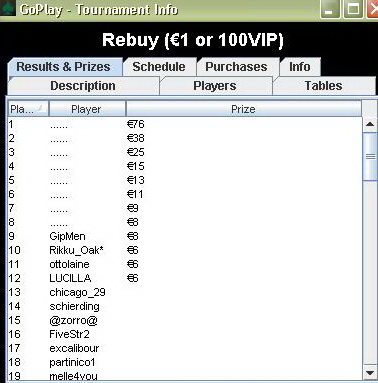378x383 pixels.
Task: Close the Tournament Info window
Action: (373, 10)
